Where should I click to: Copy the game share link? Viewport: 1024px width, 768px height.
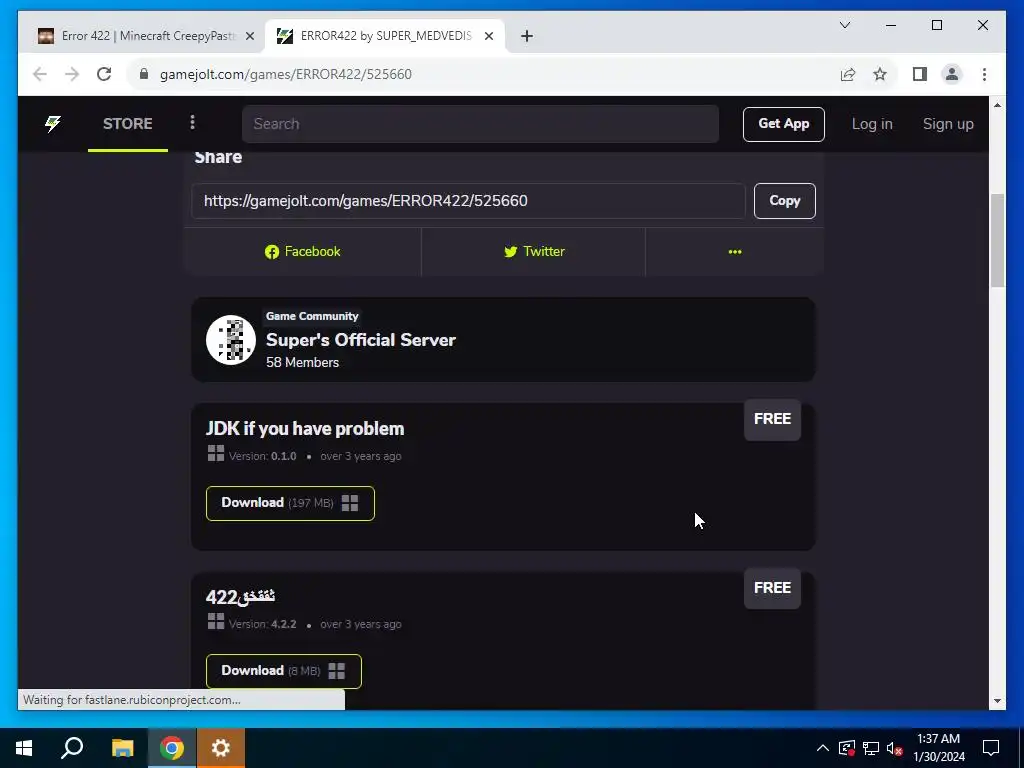[784, 200]
